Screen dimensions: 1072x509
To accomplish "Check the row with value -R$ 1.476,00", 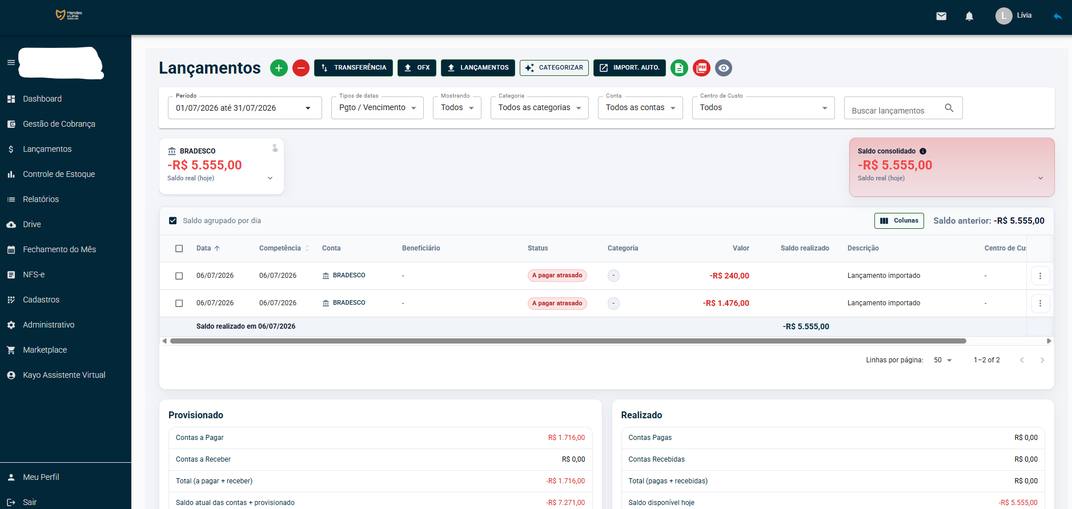I will [x=179, y=303].
